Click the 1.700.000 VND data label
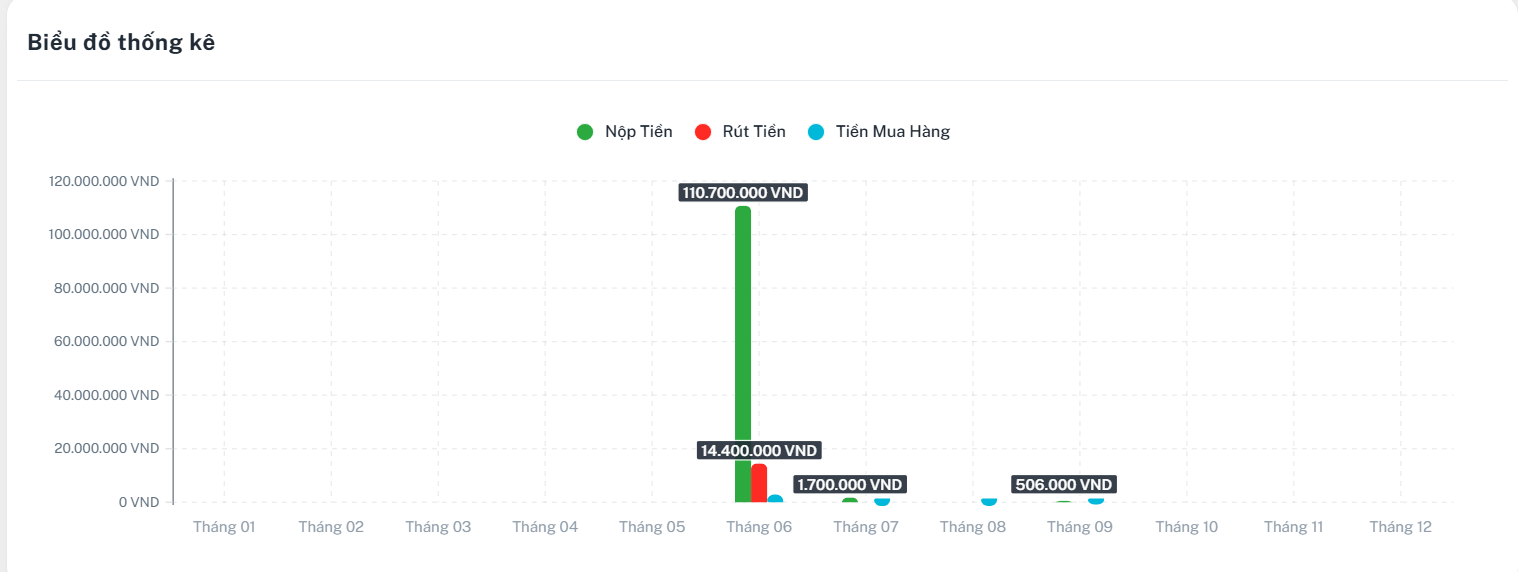The width and height of the screenshot is (1518, 572). point(850,485)
